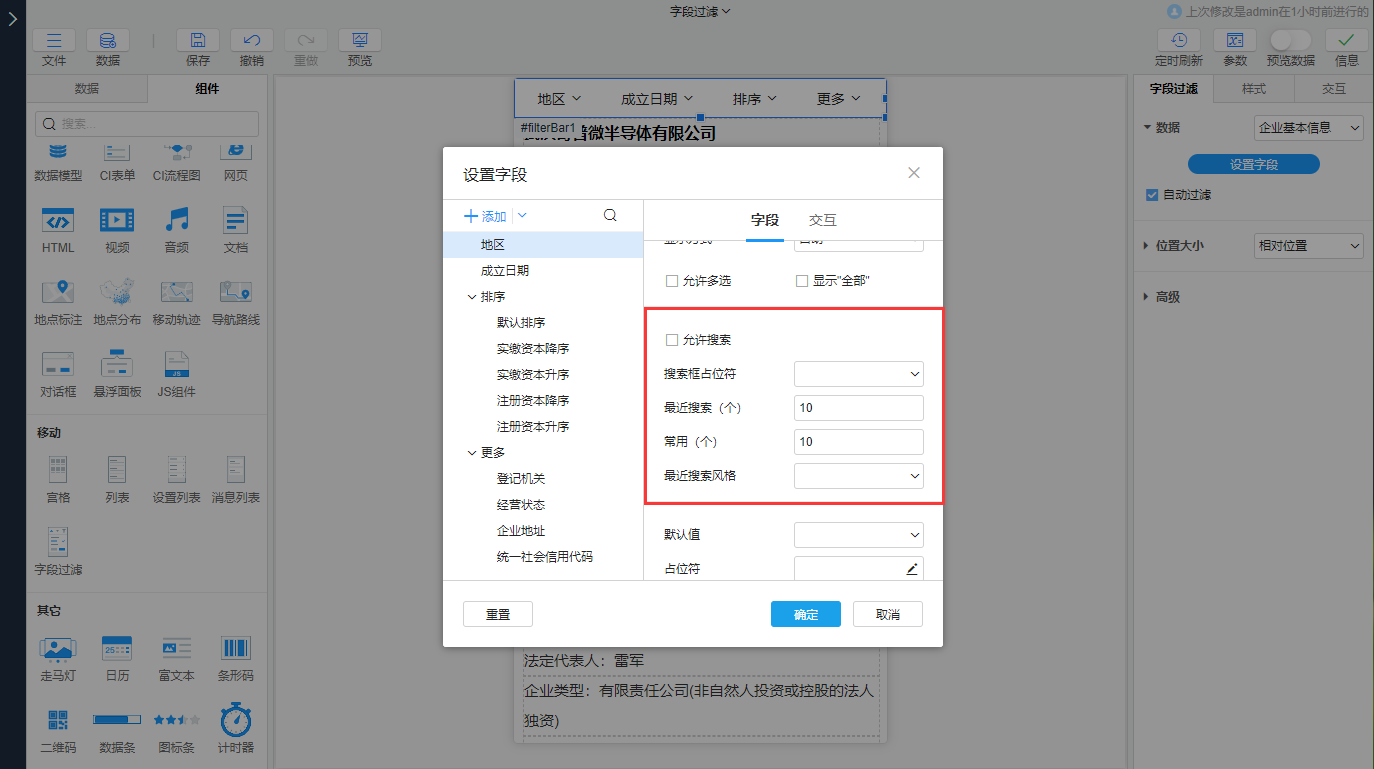The image size is (1374, 769).
Task: Check the 允许多选 option
Action: [x=672, y=280]
